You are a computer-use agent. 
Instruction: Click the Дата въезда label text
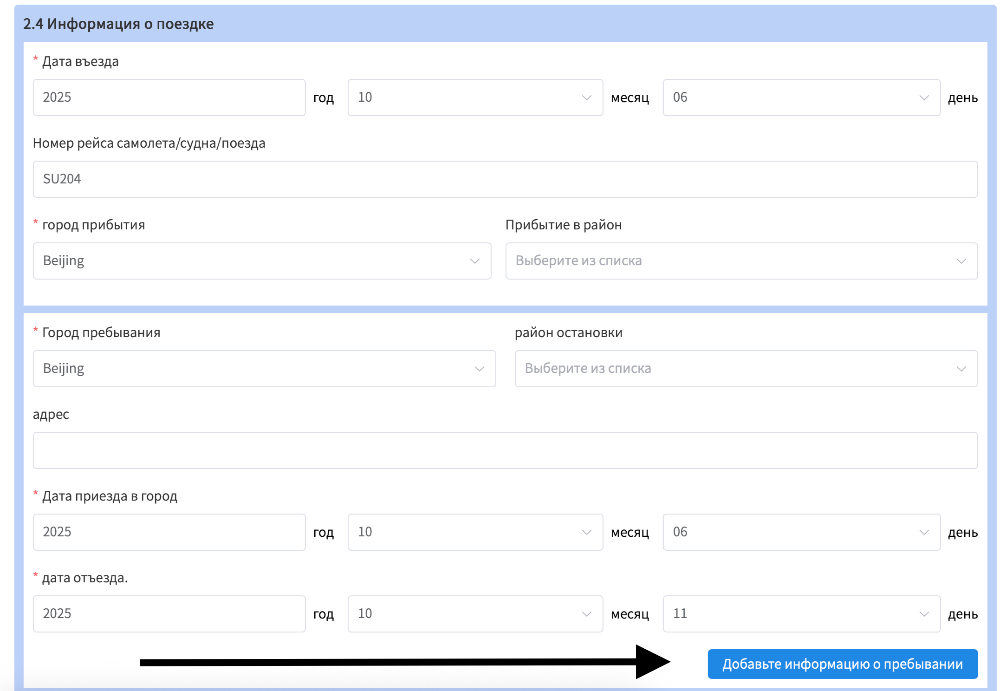coord(80,61)
